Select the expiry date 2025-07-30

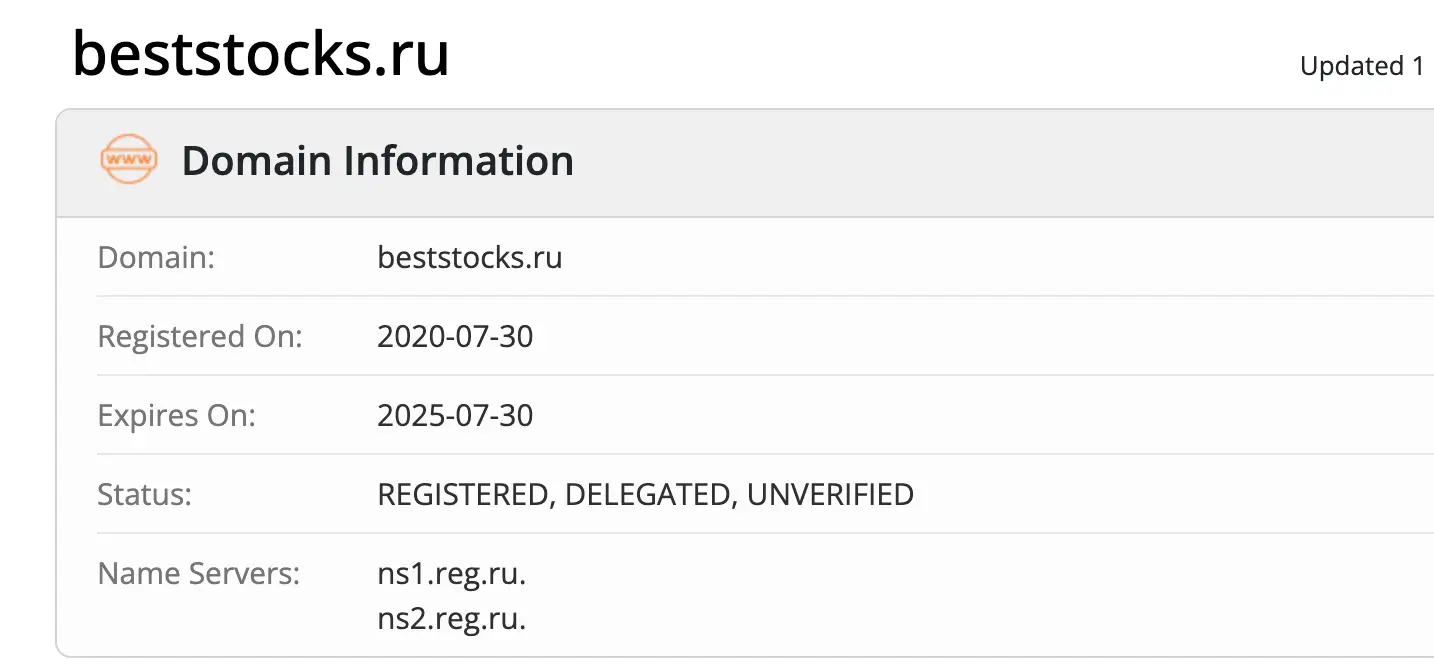455,415
